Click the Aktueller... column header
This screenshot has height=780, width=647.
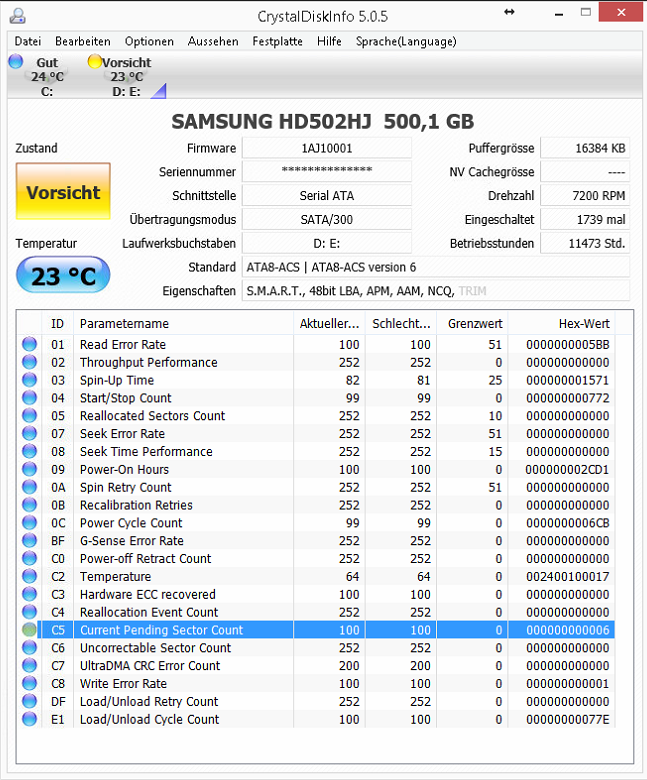pos(329,324)
